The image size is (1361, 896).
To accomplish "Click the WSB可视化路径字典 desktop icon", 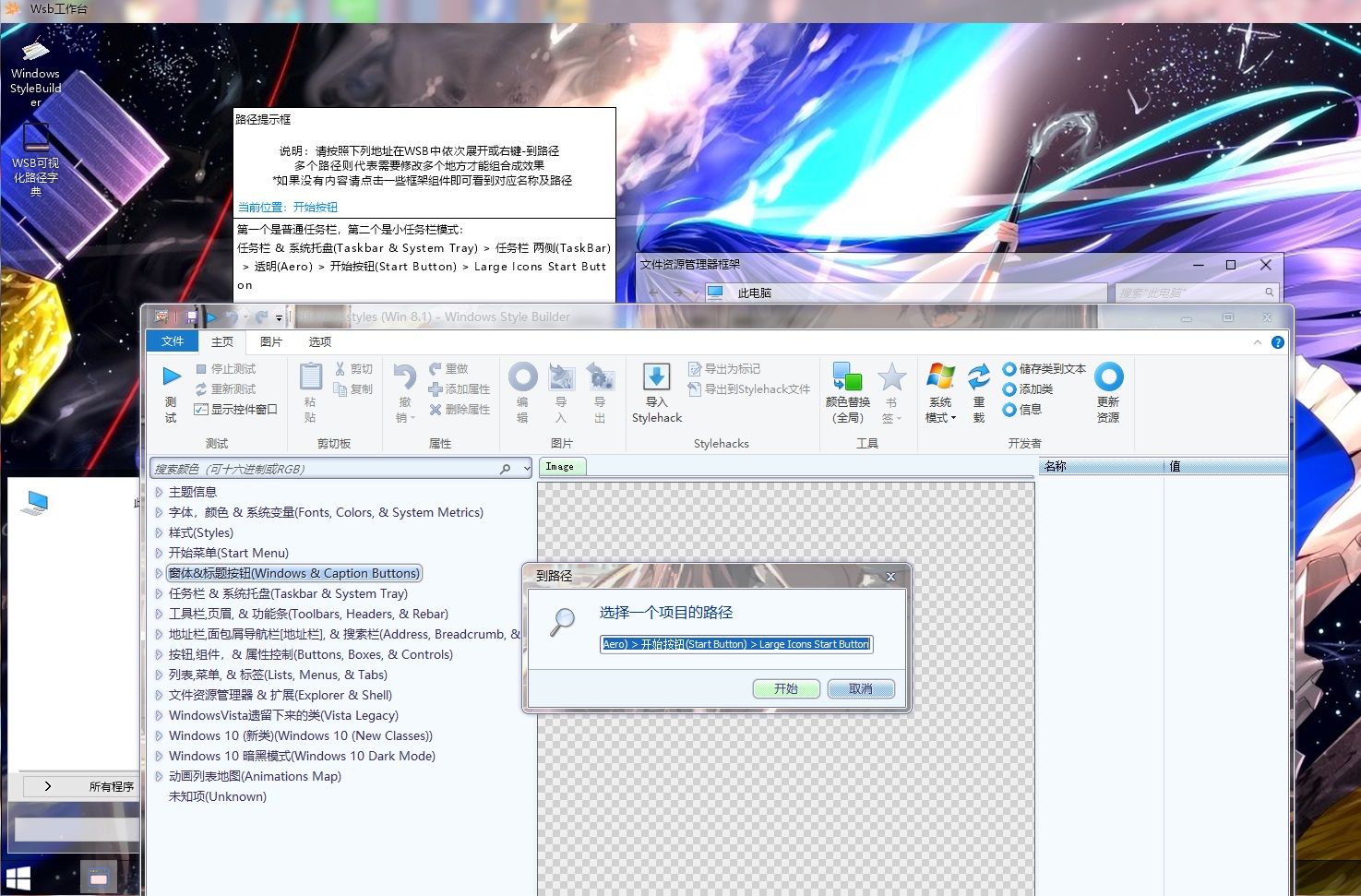I will coord(35,161).
